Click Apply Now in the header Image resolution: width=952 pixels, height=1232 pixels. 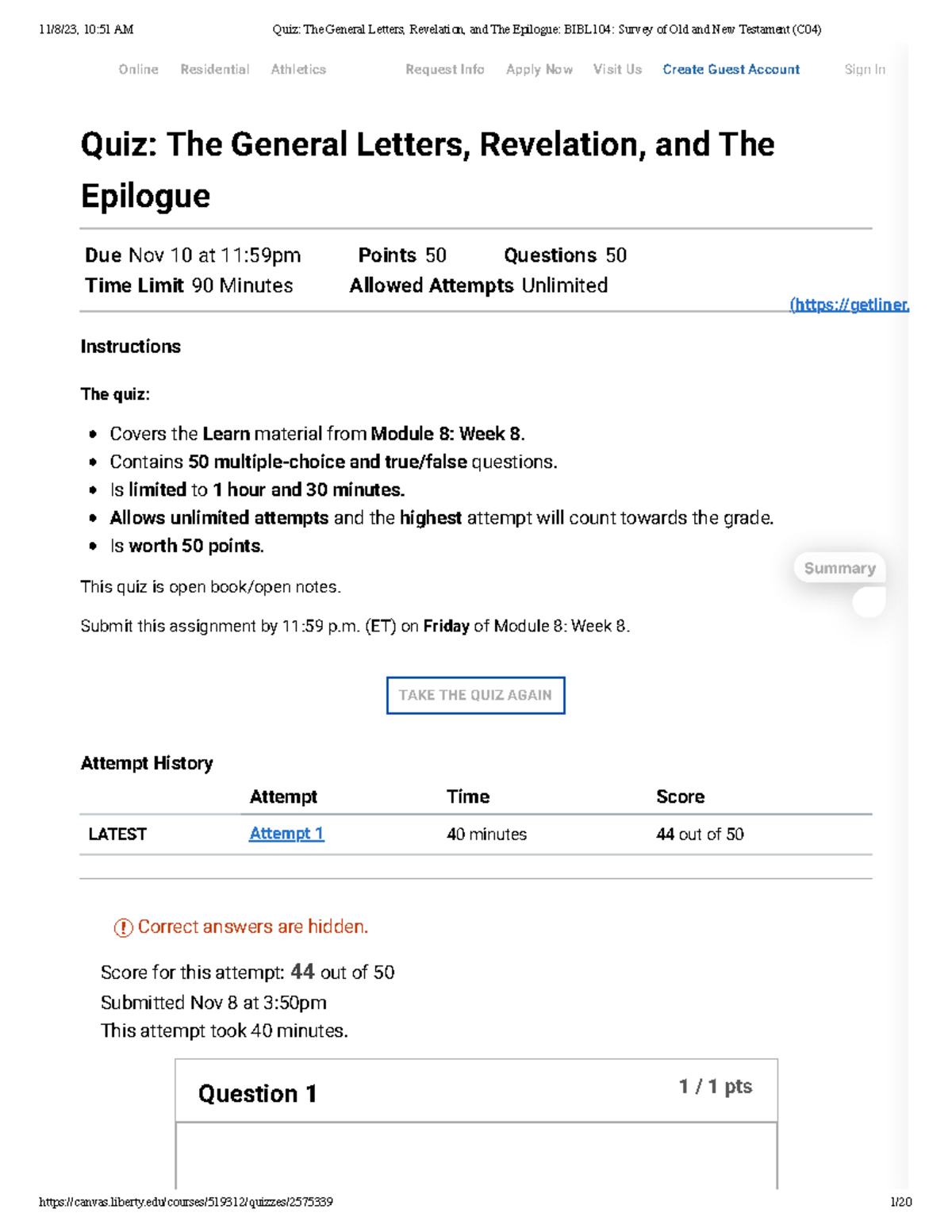[539, 69]
